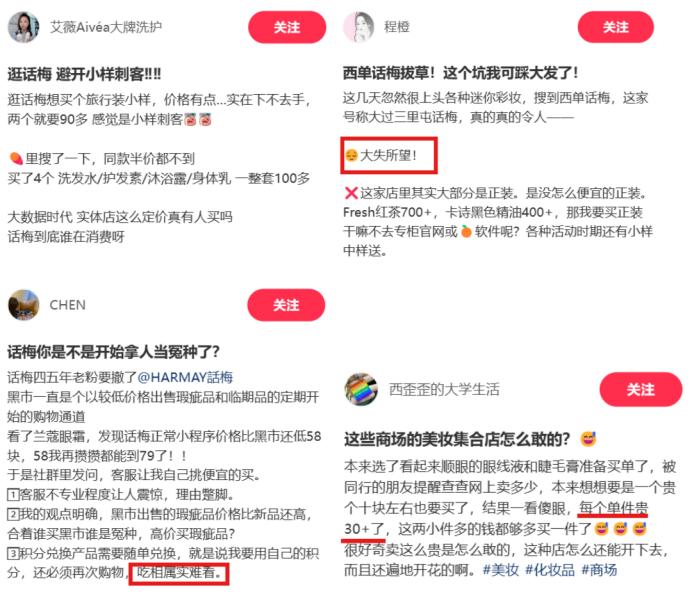Viewport: 692px width, 595px height.
Task: Open post titled 话梅你是不是开始拿人当冤种了
Action: coord(113,352)
